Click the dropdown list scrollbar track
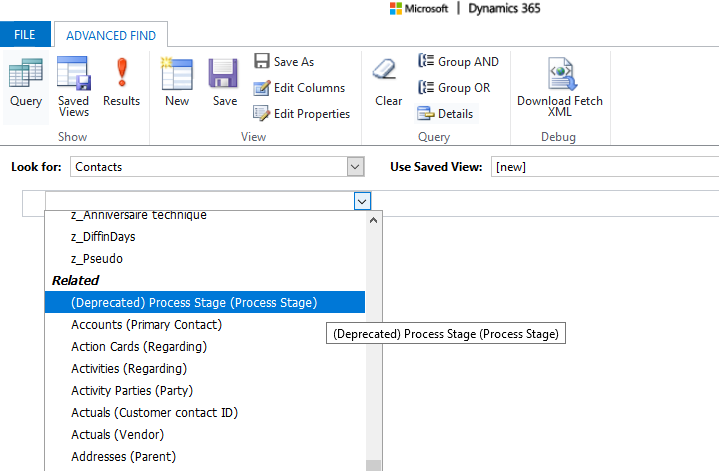Image resolution: width=719 pixels, height=471 pixels. [373, 344]
